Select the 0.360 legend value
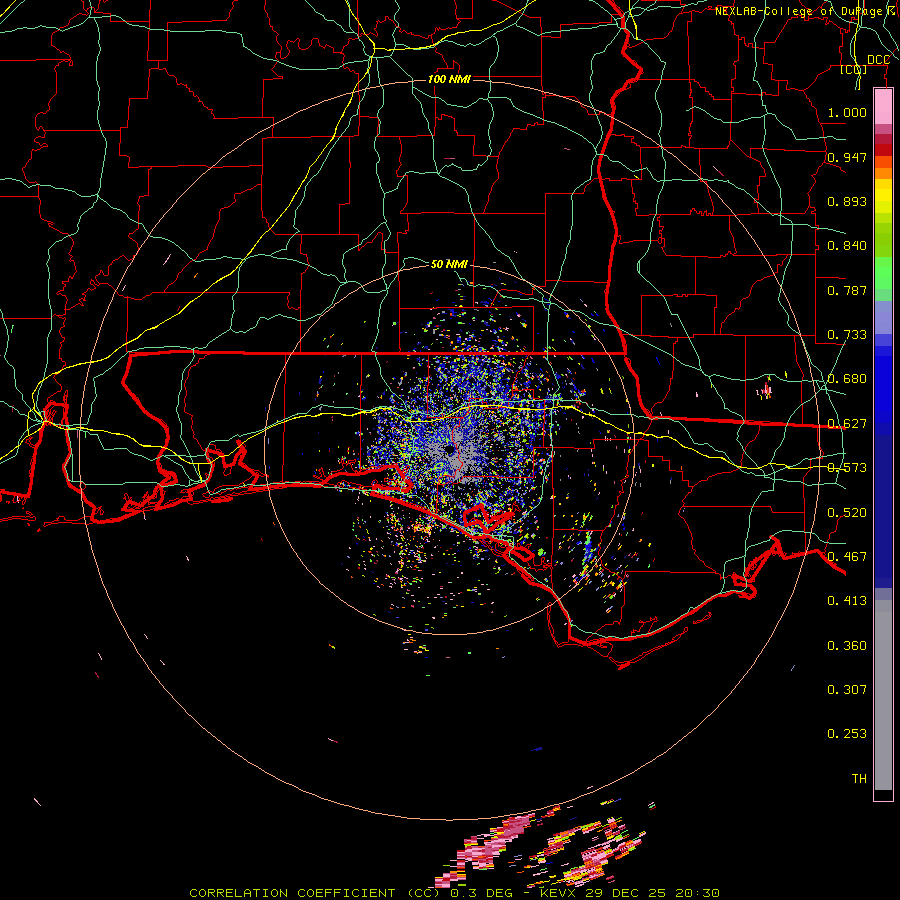The image size is (900, 900). (847, 646)
